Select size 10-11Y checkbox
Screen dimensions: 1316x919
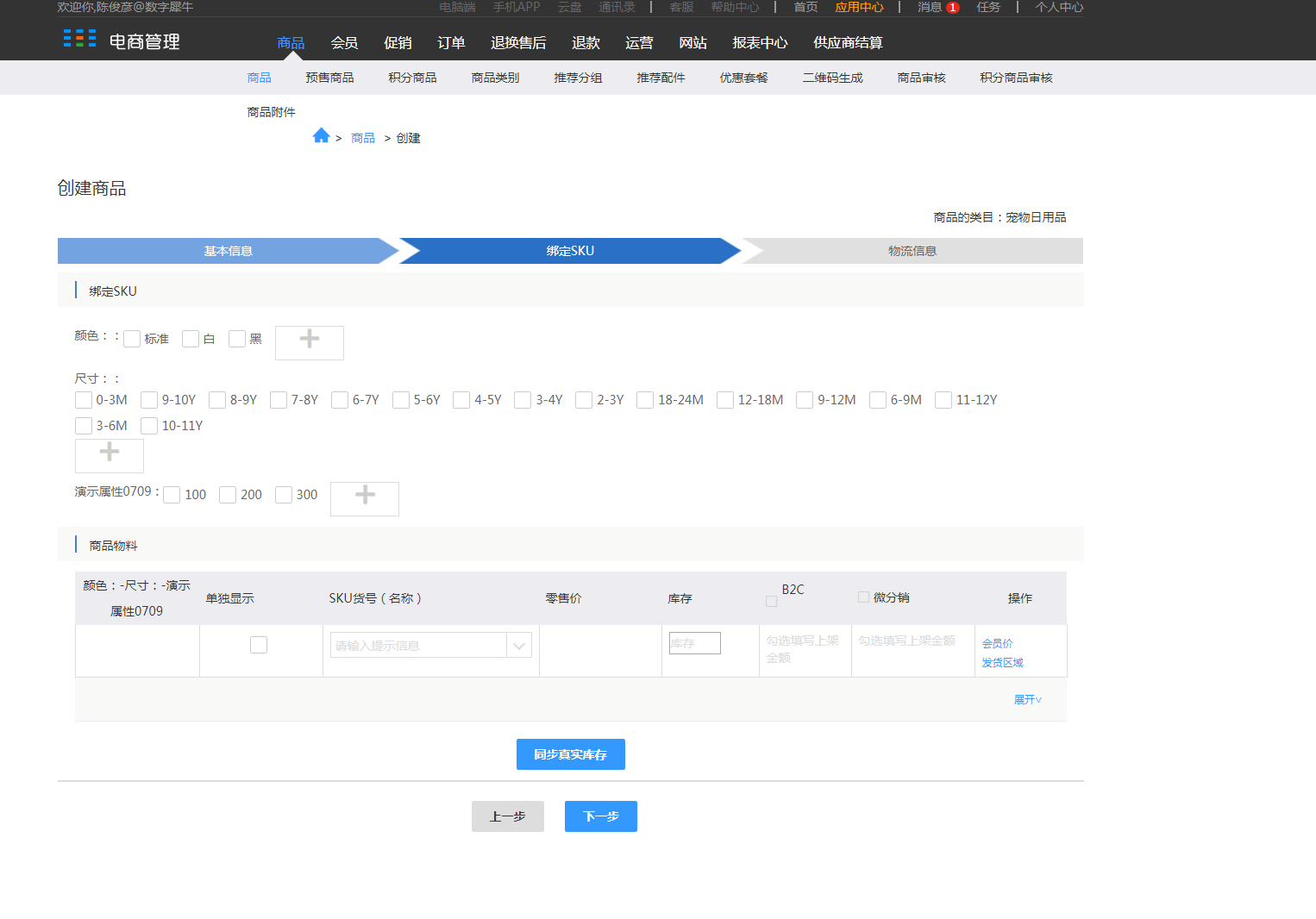(149, 426)
